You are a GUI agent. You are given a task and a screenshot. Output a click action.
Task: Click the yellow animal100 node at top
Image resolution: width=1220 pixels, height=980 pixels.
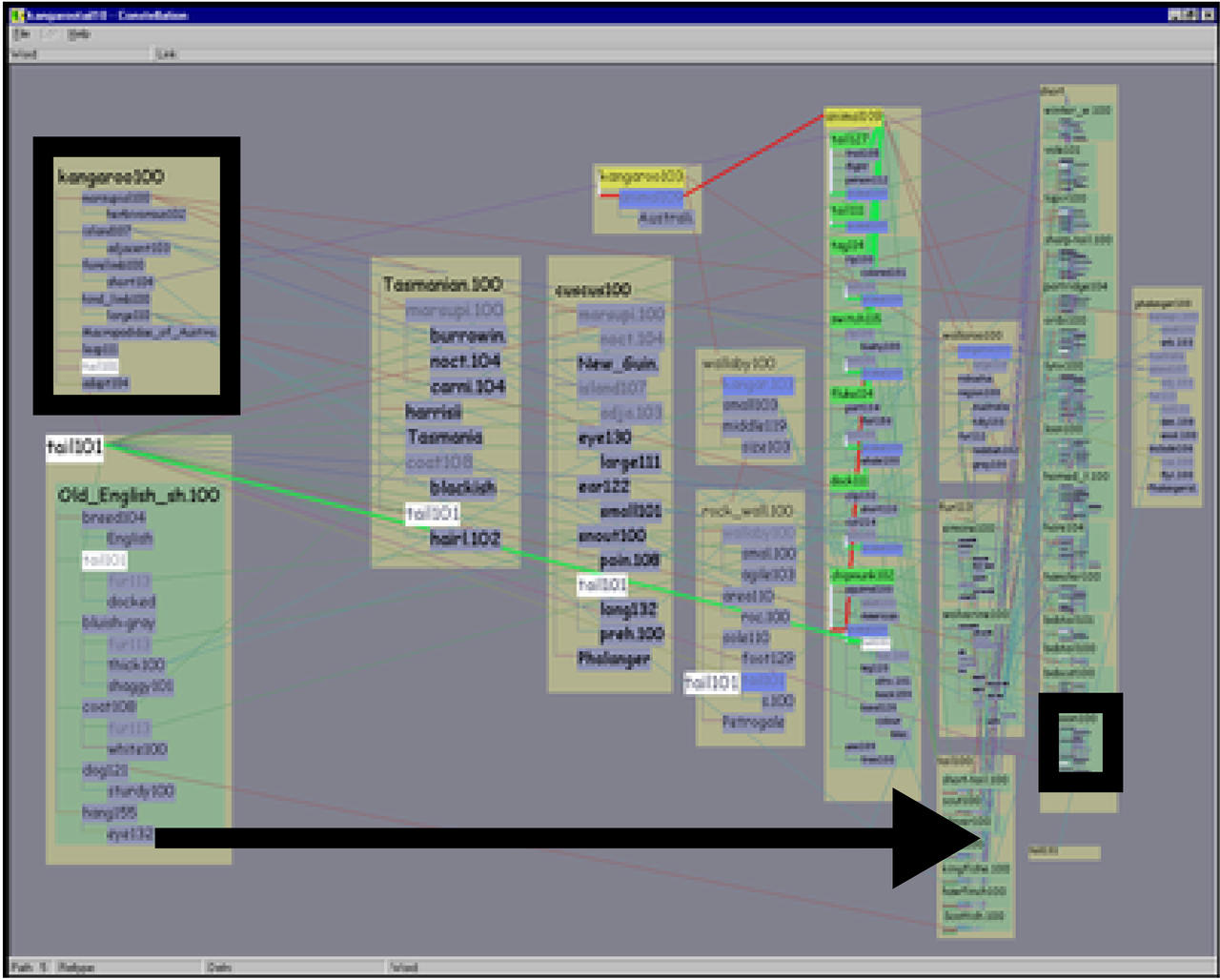[x=853, y=117]
